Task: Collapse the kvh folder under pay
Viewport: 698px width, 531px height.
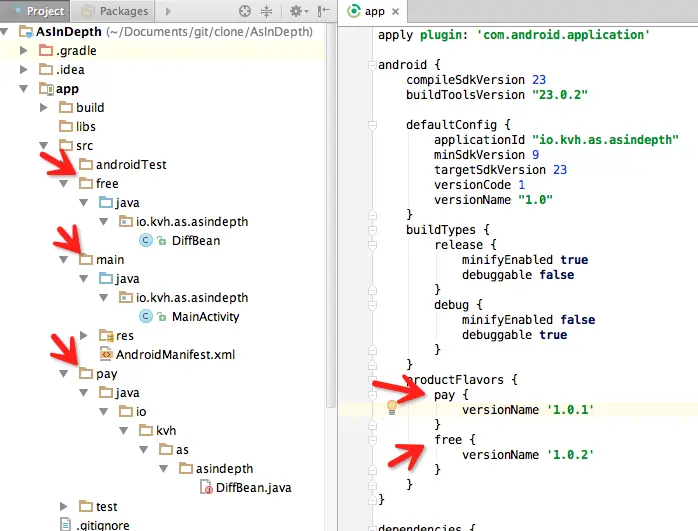Action: click(x=124, y=431)
